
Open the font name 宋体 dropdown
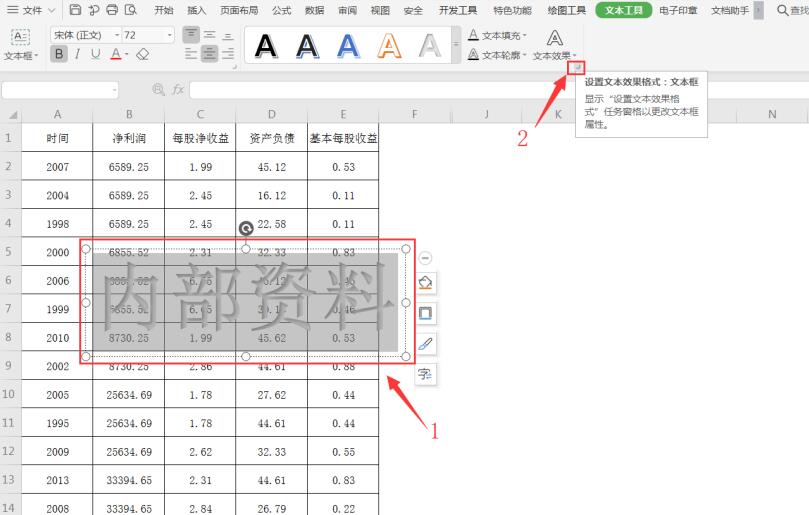[117, 35]
